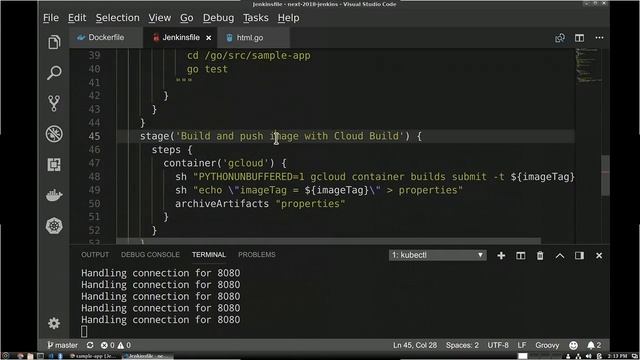Change the Groovy language mode
Viewport: 640px width, 360px height.
pos(547,345)
